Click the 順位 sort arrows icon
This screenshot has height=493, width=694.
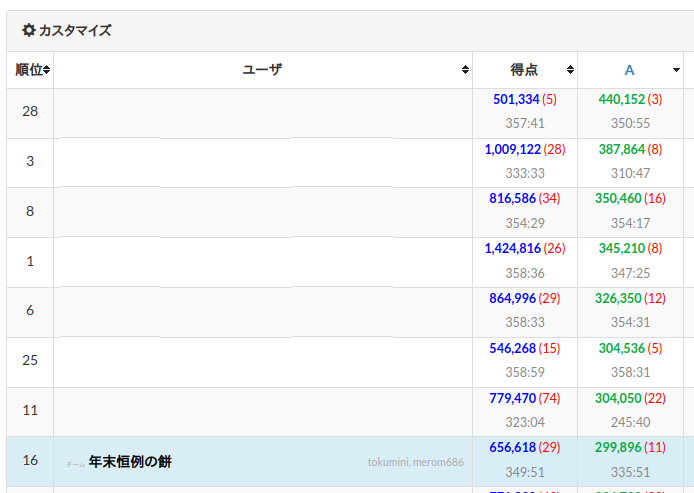[x=46, y=70]
